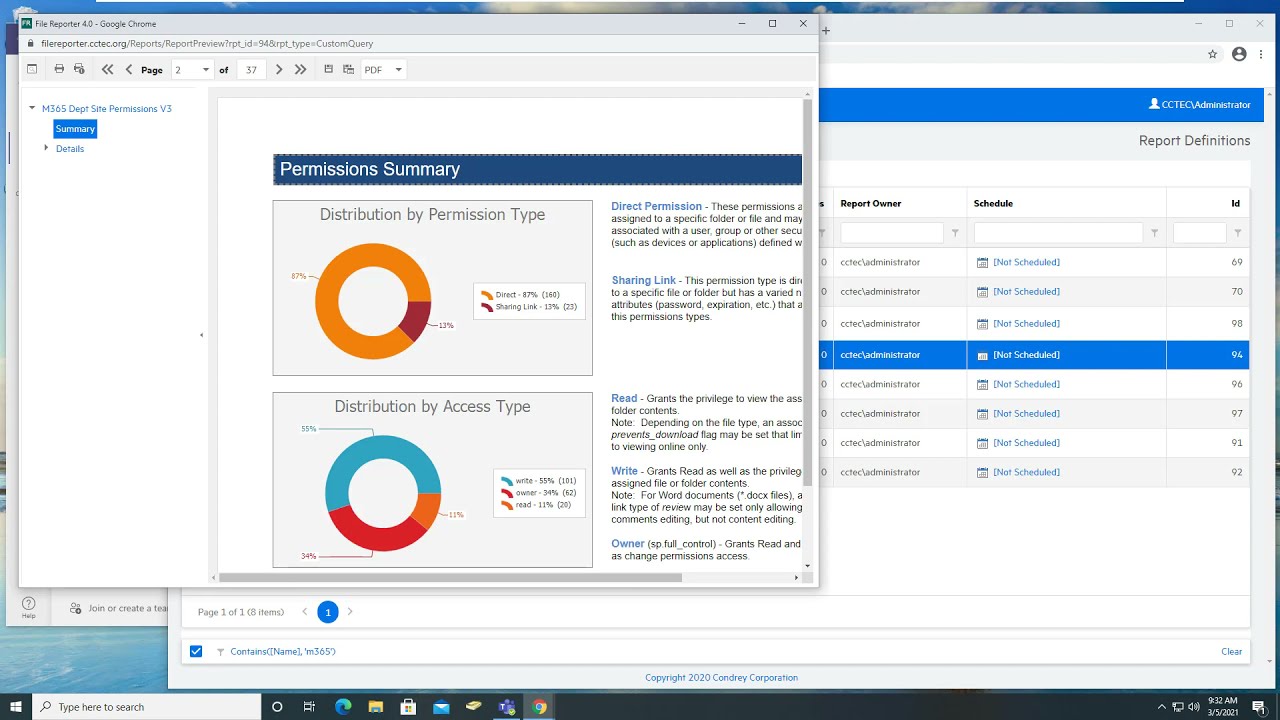Select the Summary tree item
The image size is (1280, 720).
[75, 129]
